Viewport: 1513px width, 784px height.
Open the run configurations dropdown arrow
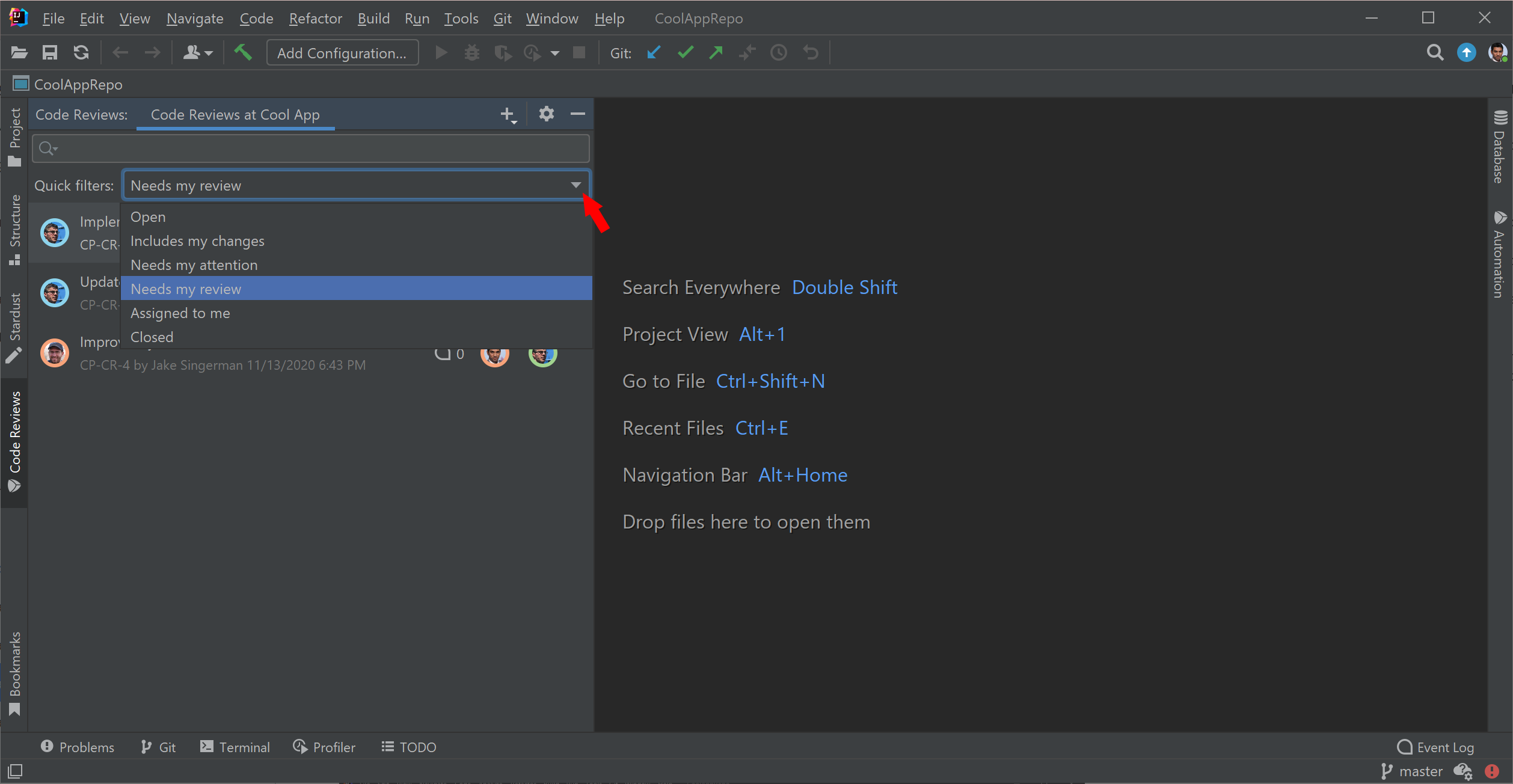pyautogui.click(x=554, y=53)
